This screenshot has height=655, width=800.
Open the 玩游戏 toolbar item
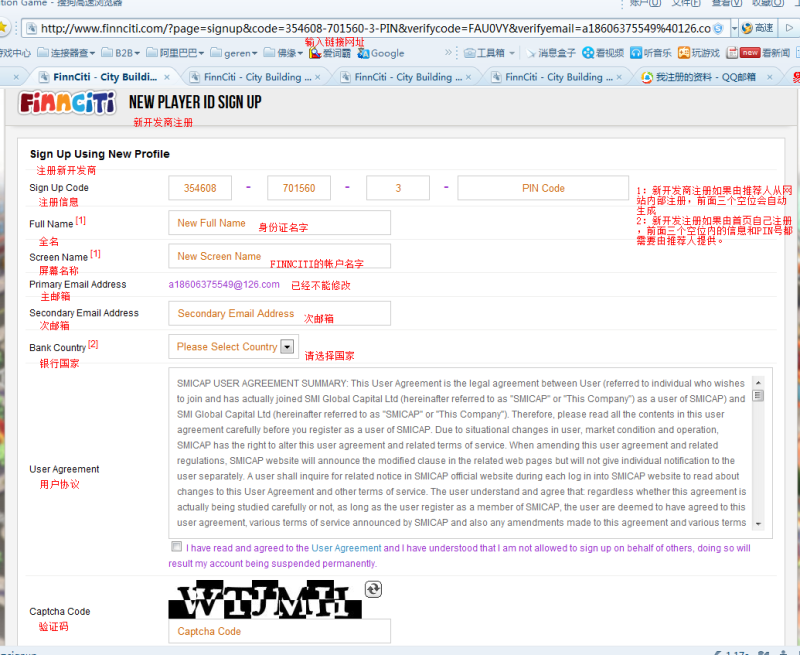tap(698, 53)
